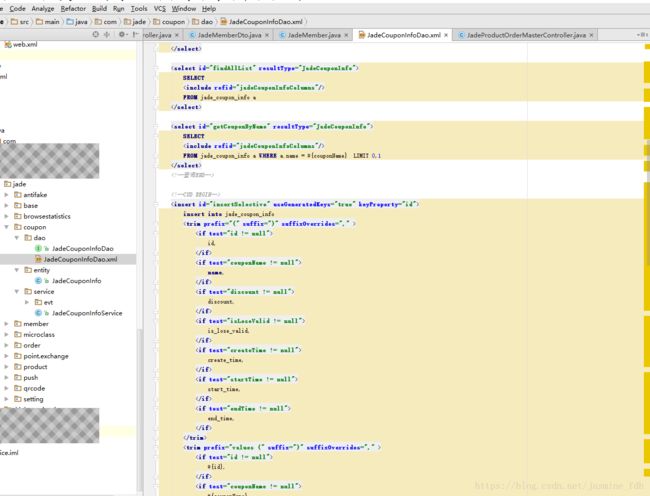
Task: Expand the member package
Action: point(6,324)
